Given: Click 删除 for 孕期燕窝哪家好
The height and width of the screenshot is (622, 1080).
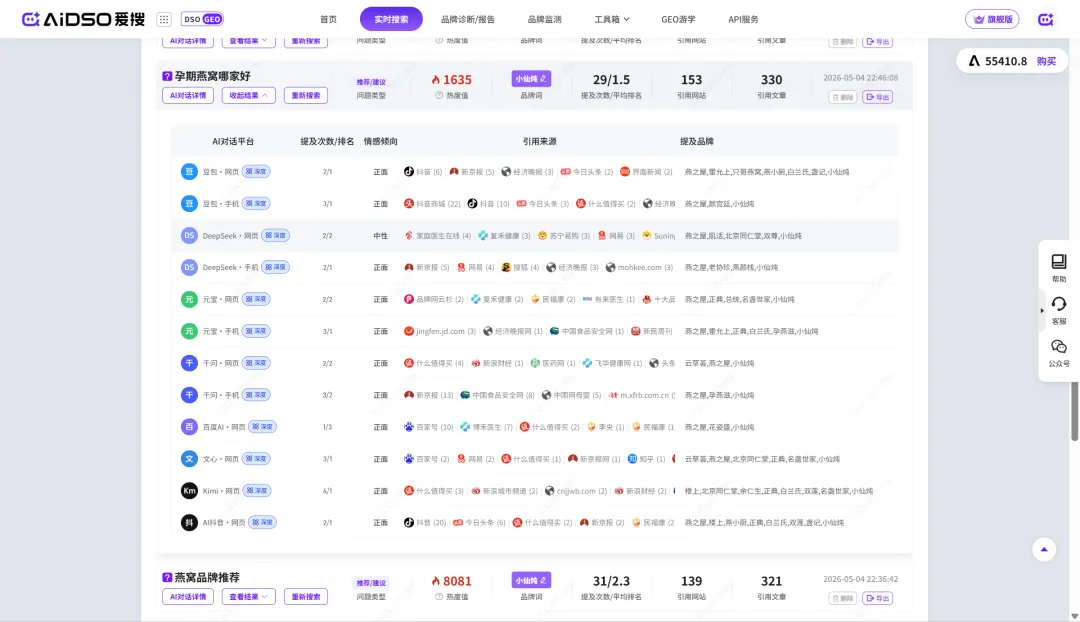Looking at the screenshot, I should (x=842, y=97).
